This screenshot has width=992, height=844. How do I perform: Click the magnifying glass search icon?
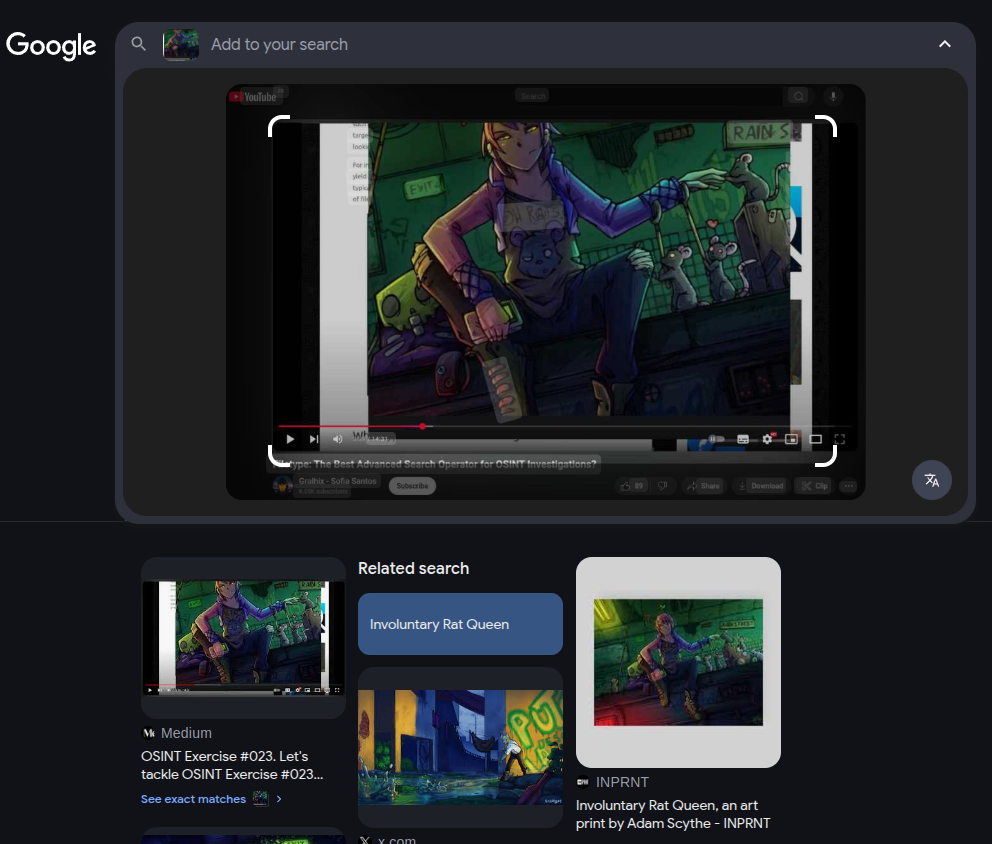pos(139,44)
